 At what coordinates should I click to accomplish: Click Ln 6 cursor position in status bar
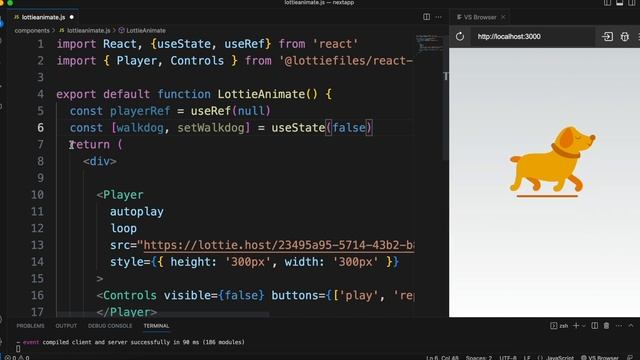click(442, 358)
